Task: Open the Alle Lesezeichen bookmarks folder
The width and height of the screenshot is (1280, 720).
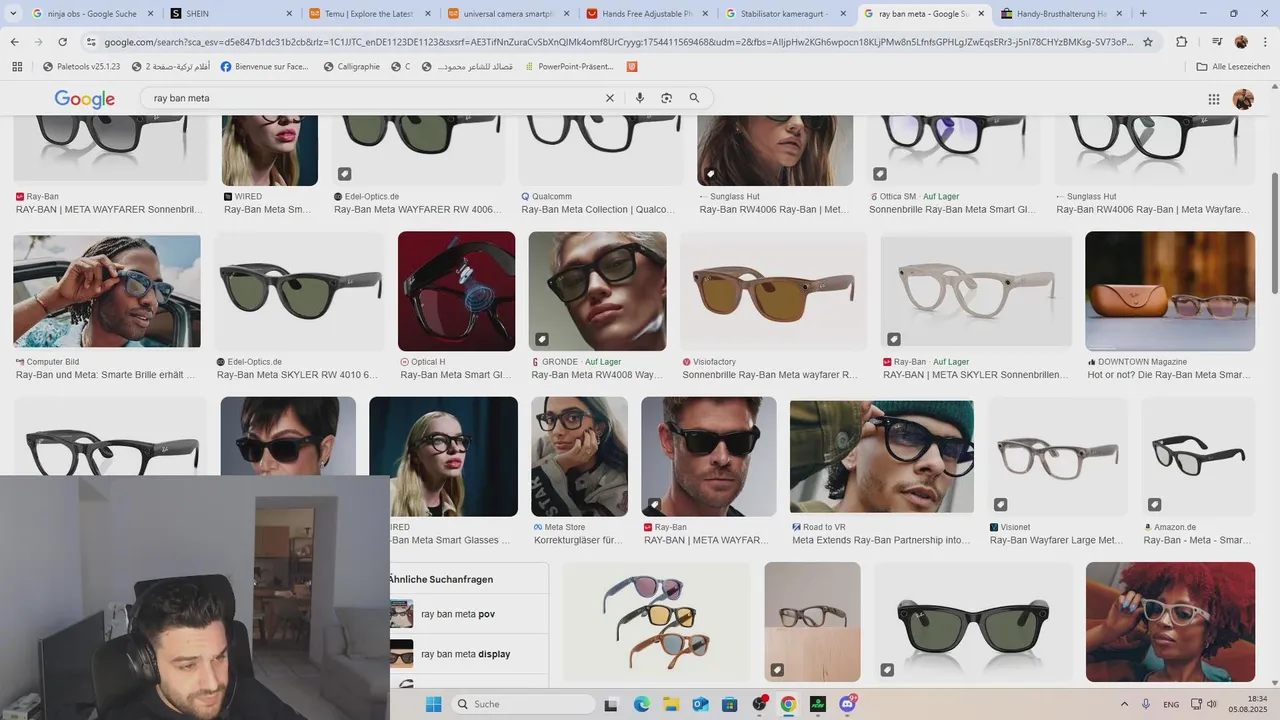Action: [1233, 66]
